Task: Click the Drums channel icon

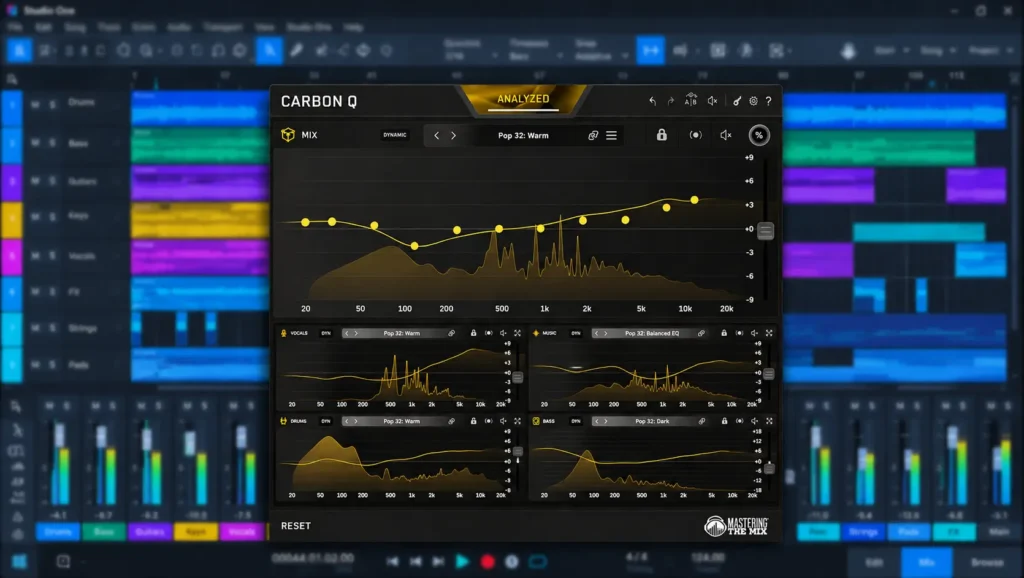Action: click(283, 421)
